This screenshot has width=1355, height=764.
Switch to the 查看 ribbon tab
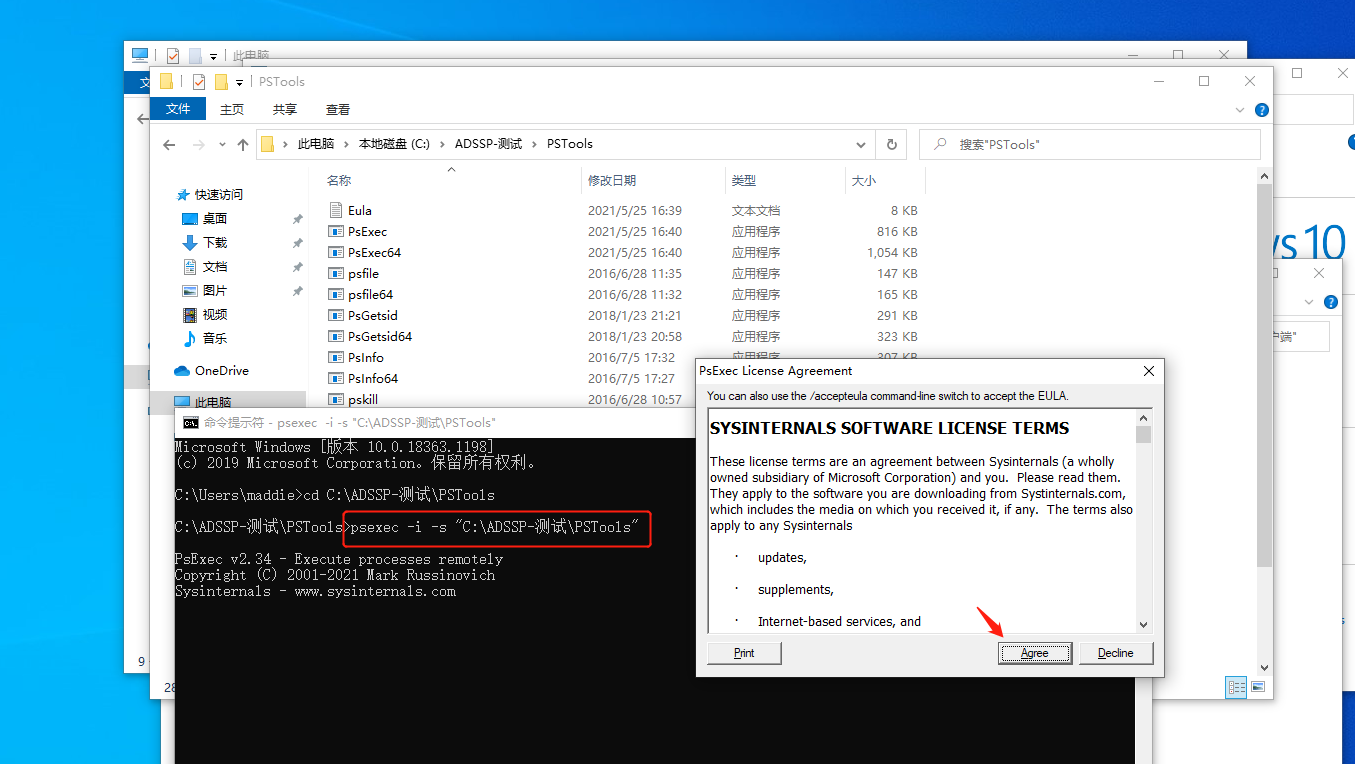(x=338, y=109)
